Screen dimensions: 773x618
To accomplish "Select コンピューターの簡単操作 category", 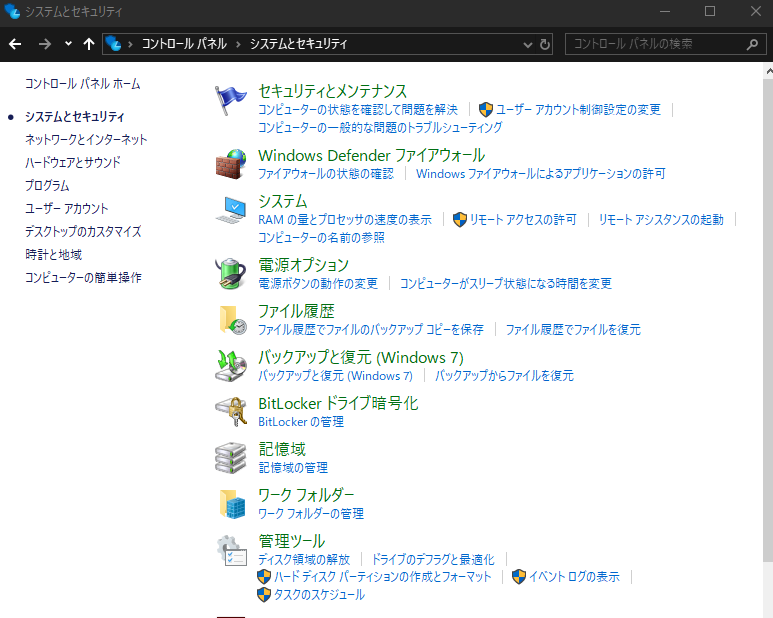I will click(83, 277).
